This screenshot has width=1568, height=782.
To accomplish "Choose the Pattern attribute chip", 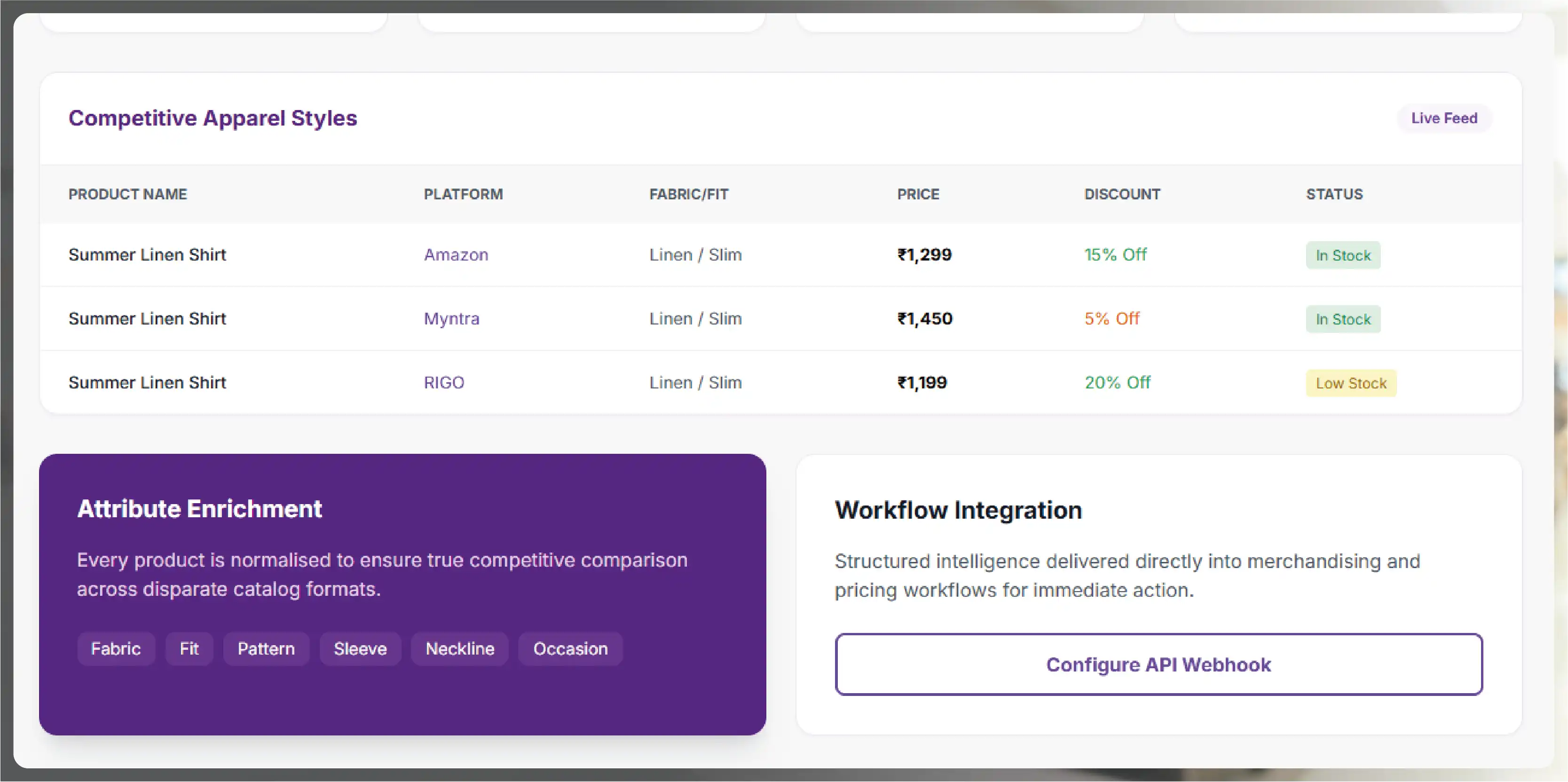I will [x=266, y=649].
